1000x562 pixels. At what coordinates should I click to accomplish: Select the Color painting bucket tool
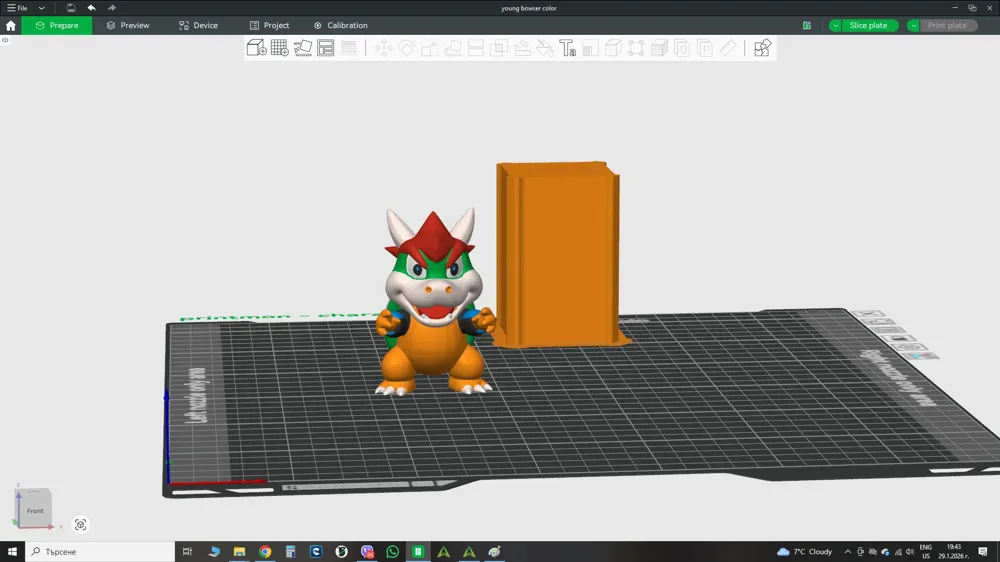(x=545, y=48)
